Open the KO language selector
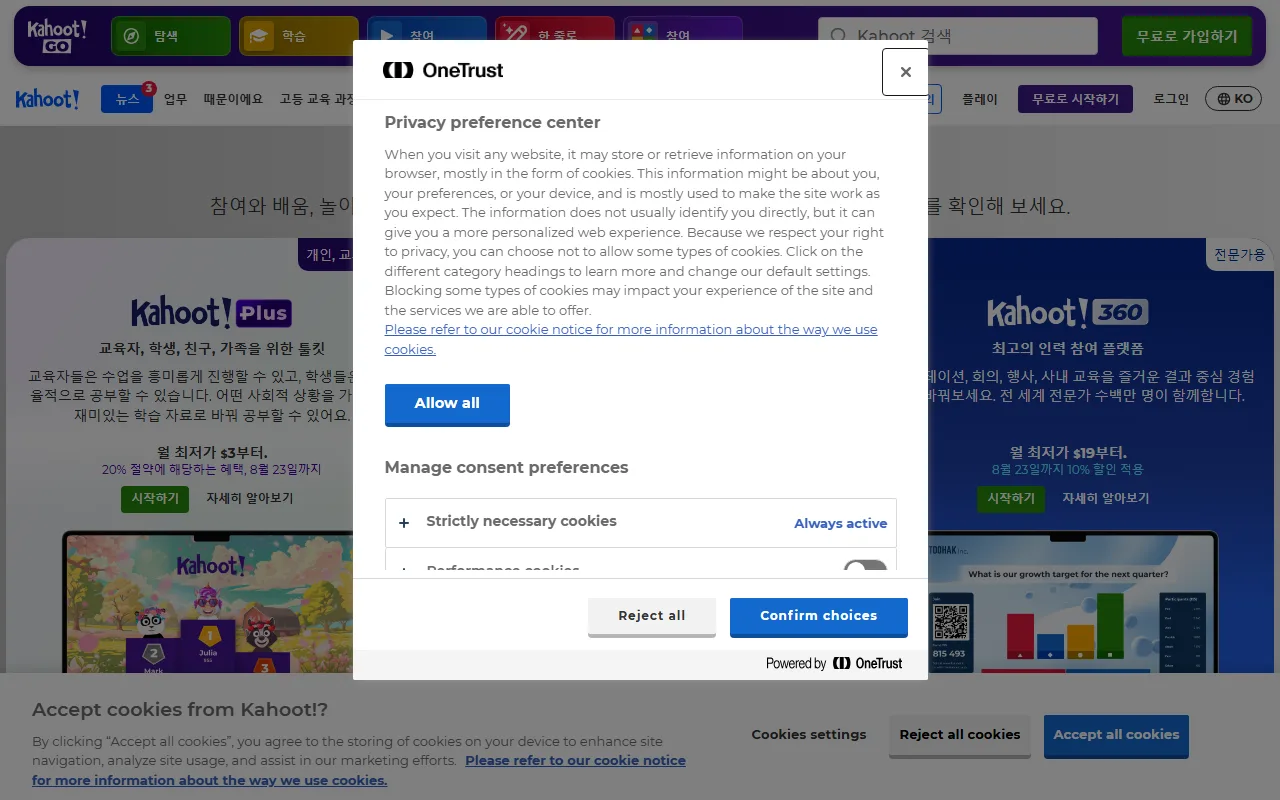 (x=1234, y=99)
